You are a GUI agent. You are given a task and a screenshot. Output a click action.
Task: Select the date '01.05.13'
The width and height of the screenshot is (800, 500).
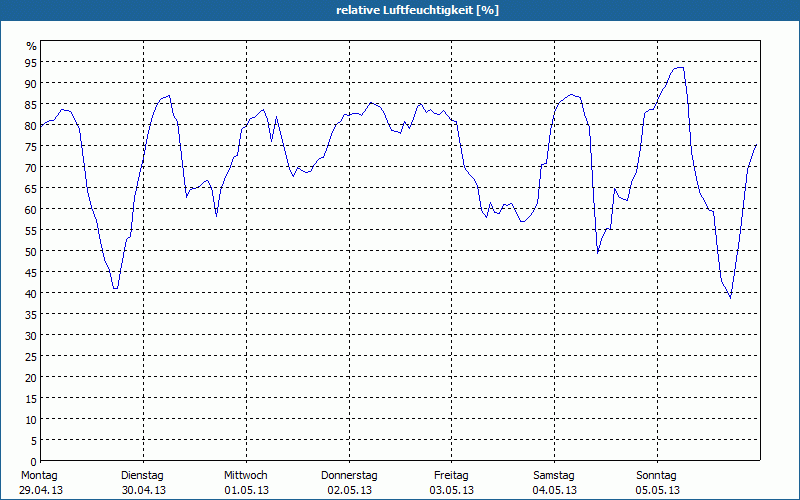246,490
